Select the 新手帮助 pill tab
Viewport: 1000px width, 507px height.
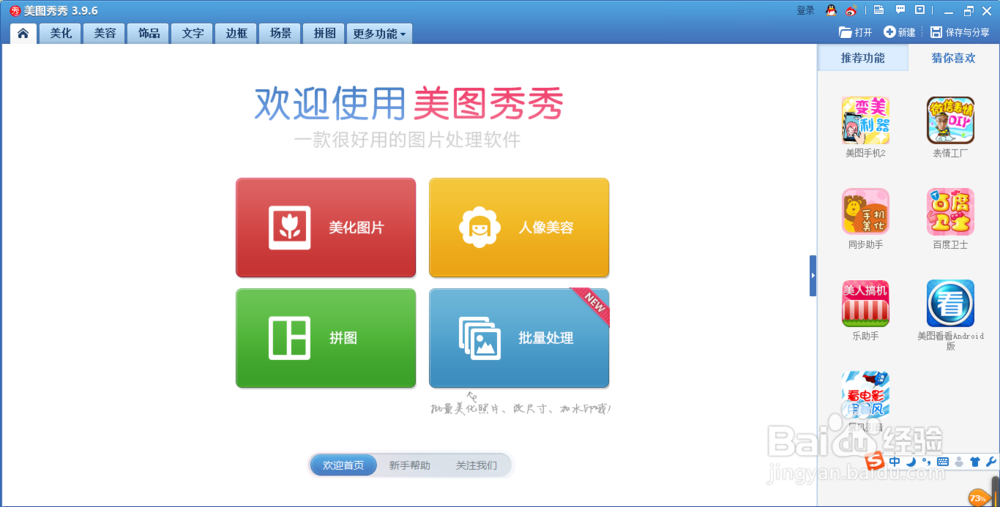coord(409,466)
